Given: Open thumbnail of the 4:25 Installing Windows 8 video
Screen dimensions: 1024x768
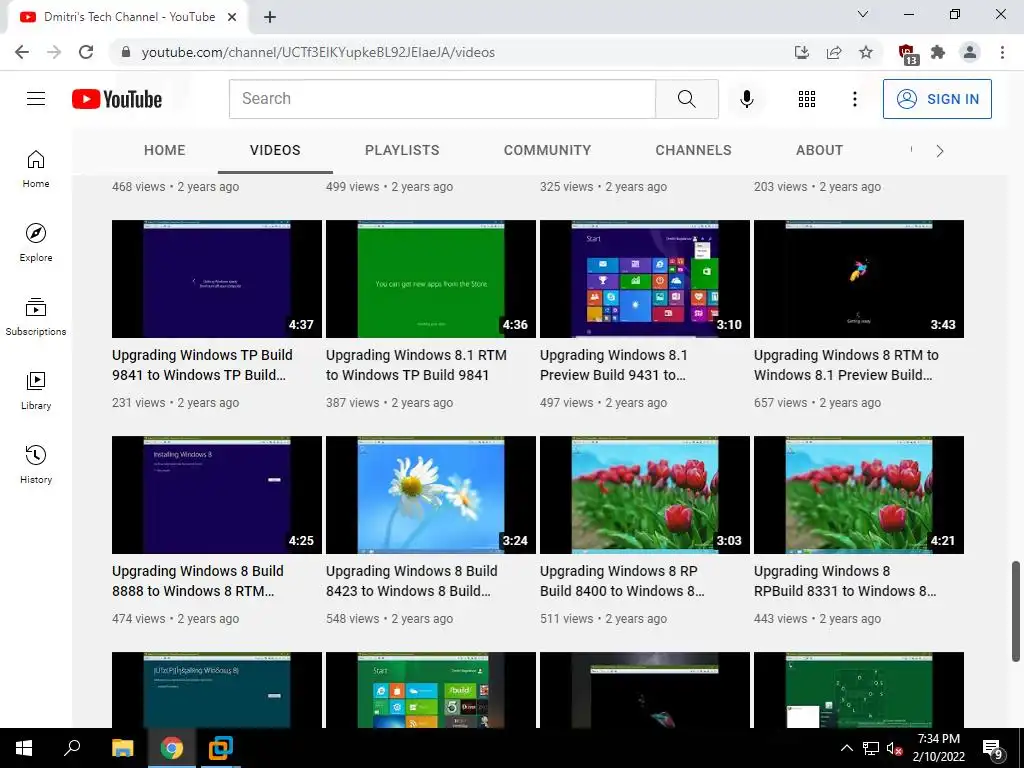Looking at the screenshot, I should pyautogui.click(x=217, y=495).
